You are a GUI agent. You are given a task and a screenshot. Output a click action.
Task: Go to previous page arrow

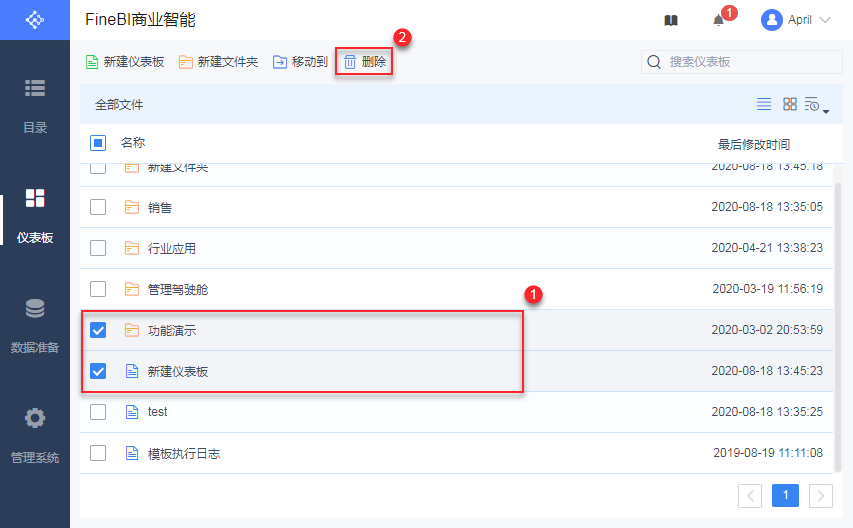(750, 495)
